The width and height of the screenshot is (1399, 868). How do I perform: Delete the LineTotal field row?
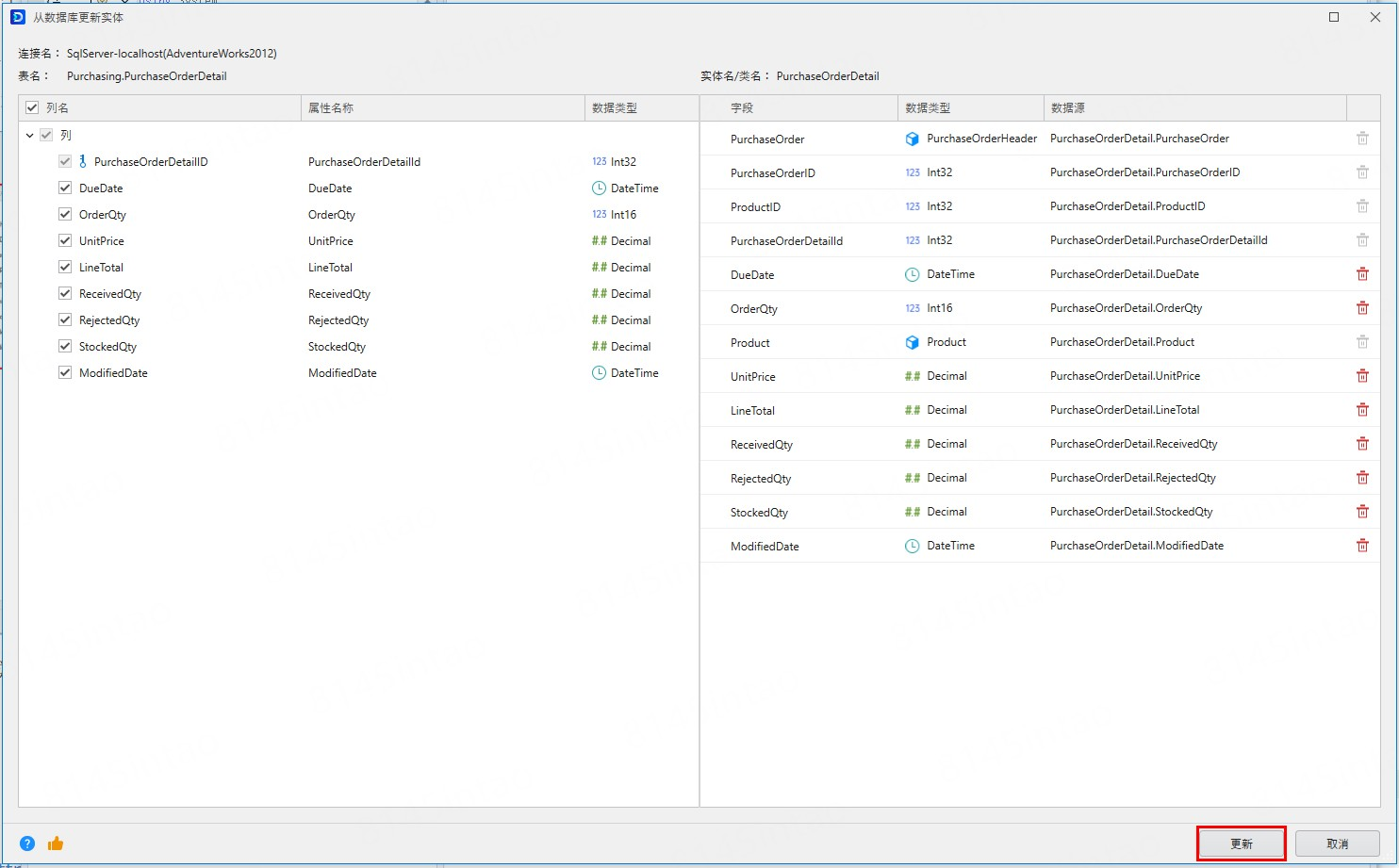1362,410
